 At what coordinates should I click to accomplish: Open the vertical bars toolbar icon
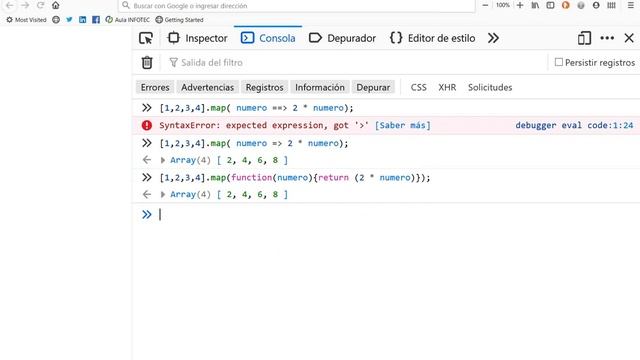tap(611, 5)
